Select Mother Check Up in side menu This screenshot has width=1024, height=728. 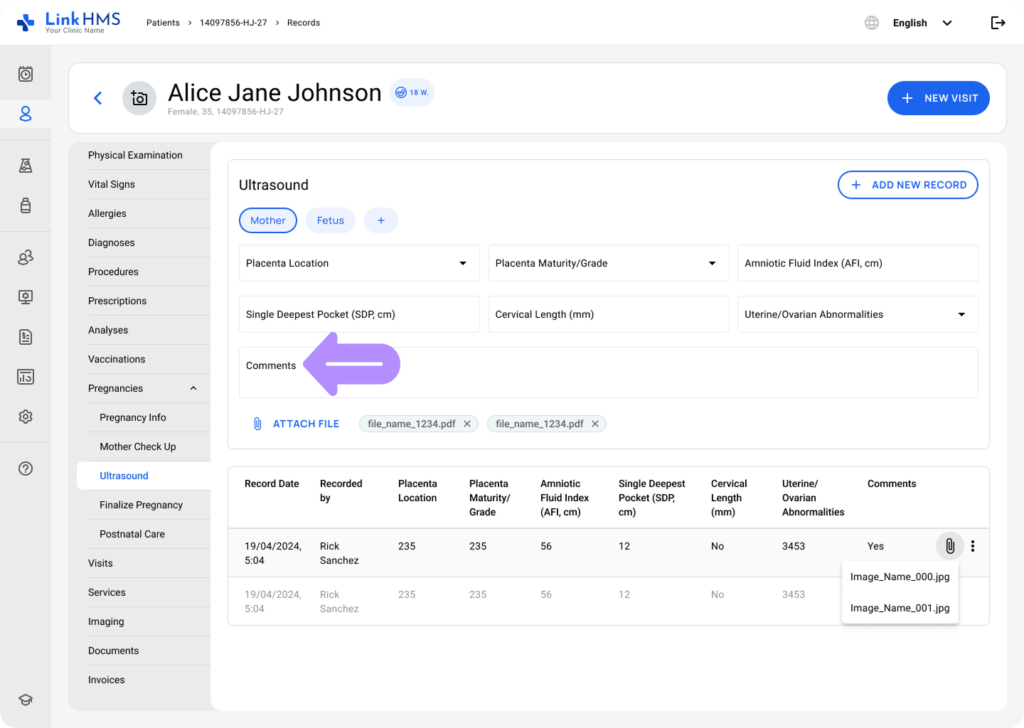point(137,447)
